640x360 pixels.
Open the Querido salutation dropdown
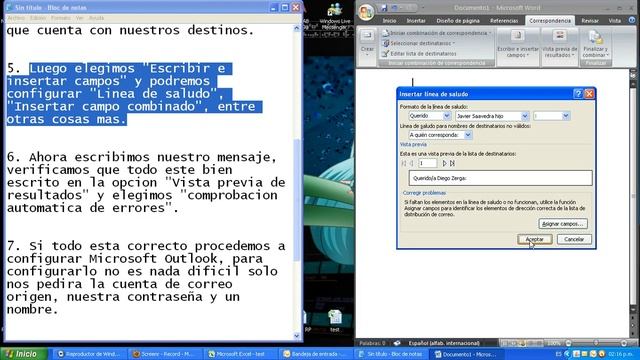coord(447,116)
